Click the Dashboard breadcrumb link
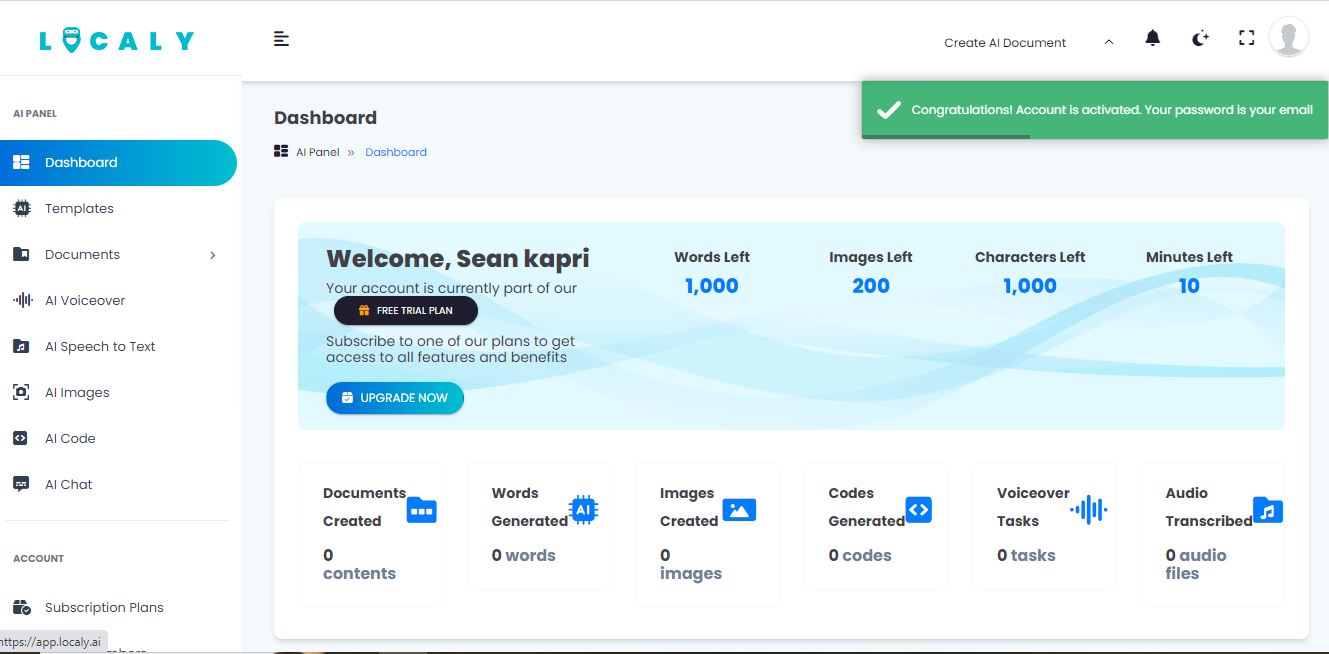Screen dimensions: 1329x654 coord(396,153)
